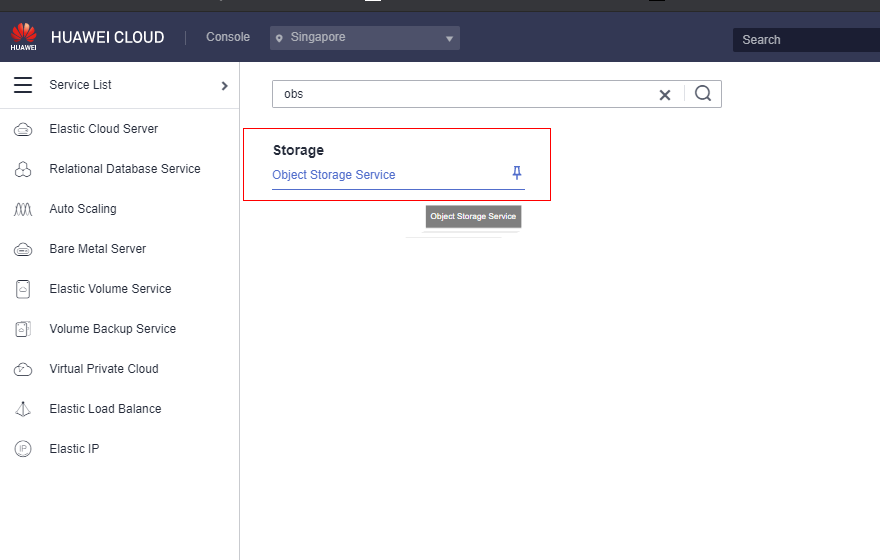
Task: Open Elastic IP from sidebar
Action: pyautogui.click(x=74, y=449)
